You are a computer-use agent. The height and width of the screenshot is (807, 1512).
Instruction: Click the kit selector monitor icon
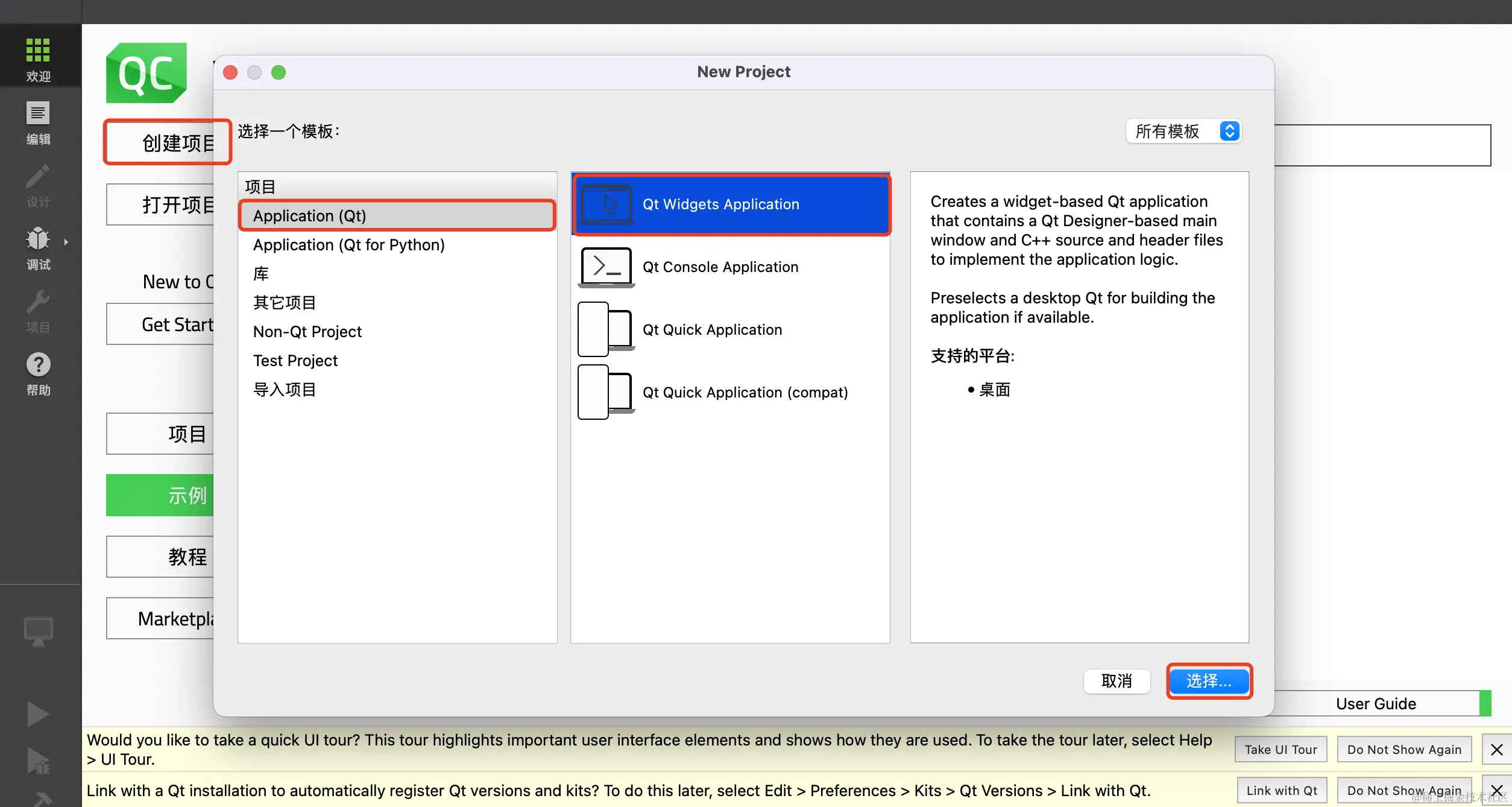(x=38, y=631)
